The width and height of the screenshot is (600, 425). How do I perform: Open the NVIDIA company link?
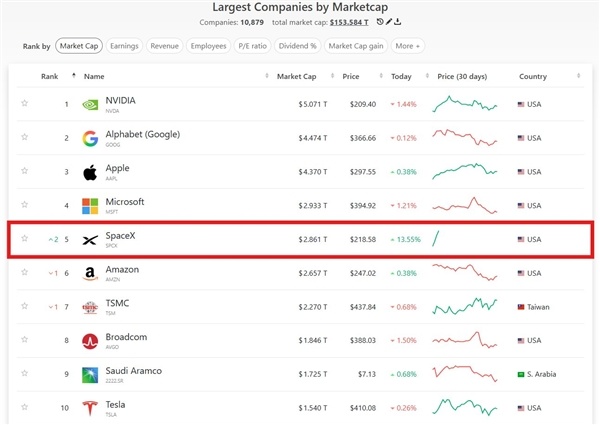(121, 101)
